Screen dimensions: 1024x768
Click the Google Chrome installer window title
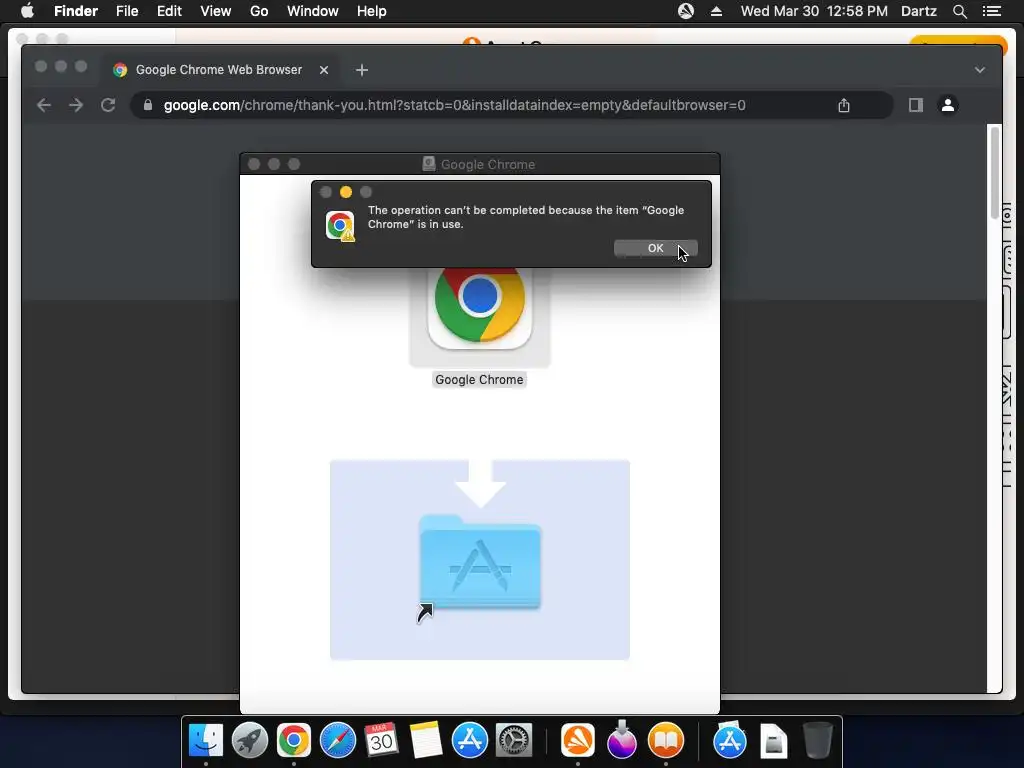[x=488, y=165]
